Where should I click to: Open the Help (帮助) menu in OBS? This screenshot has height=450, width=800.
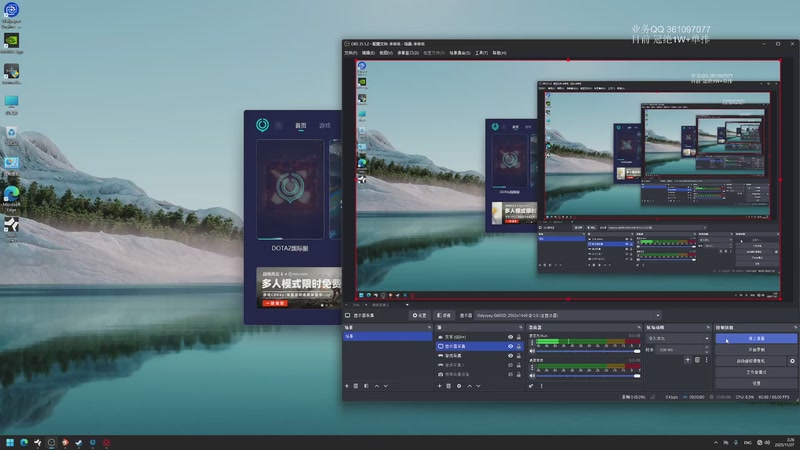click(x=499, y=53)
